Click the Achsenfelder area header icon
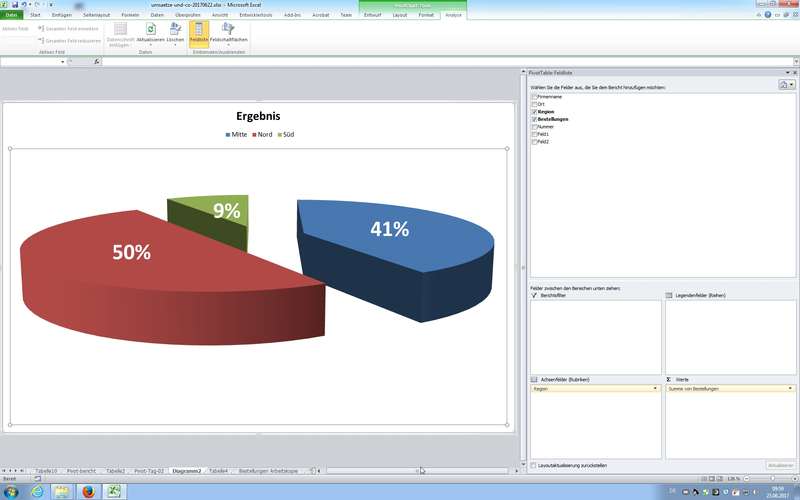 point(534,380)
